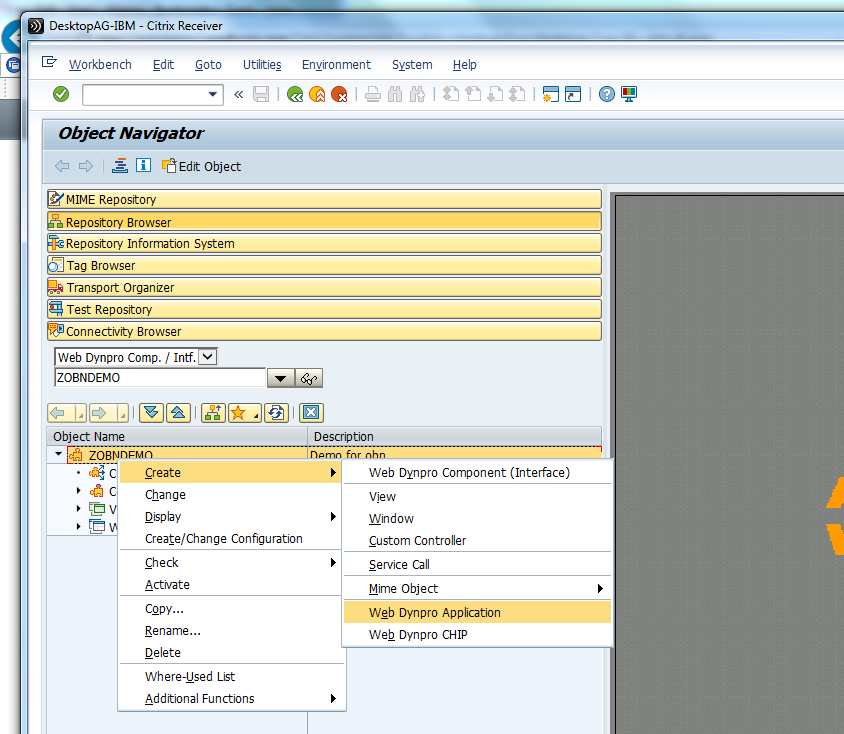Image resolution: width=844 pixels, height=734 pixels.
Task: Open the Web Dynpro Comp. / Intf. dropdown
Action: coord(208,357)
